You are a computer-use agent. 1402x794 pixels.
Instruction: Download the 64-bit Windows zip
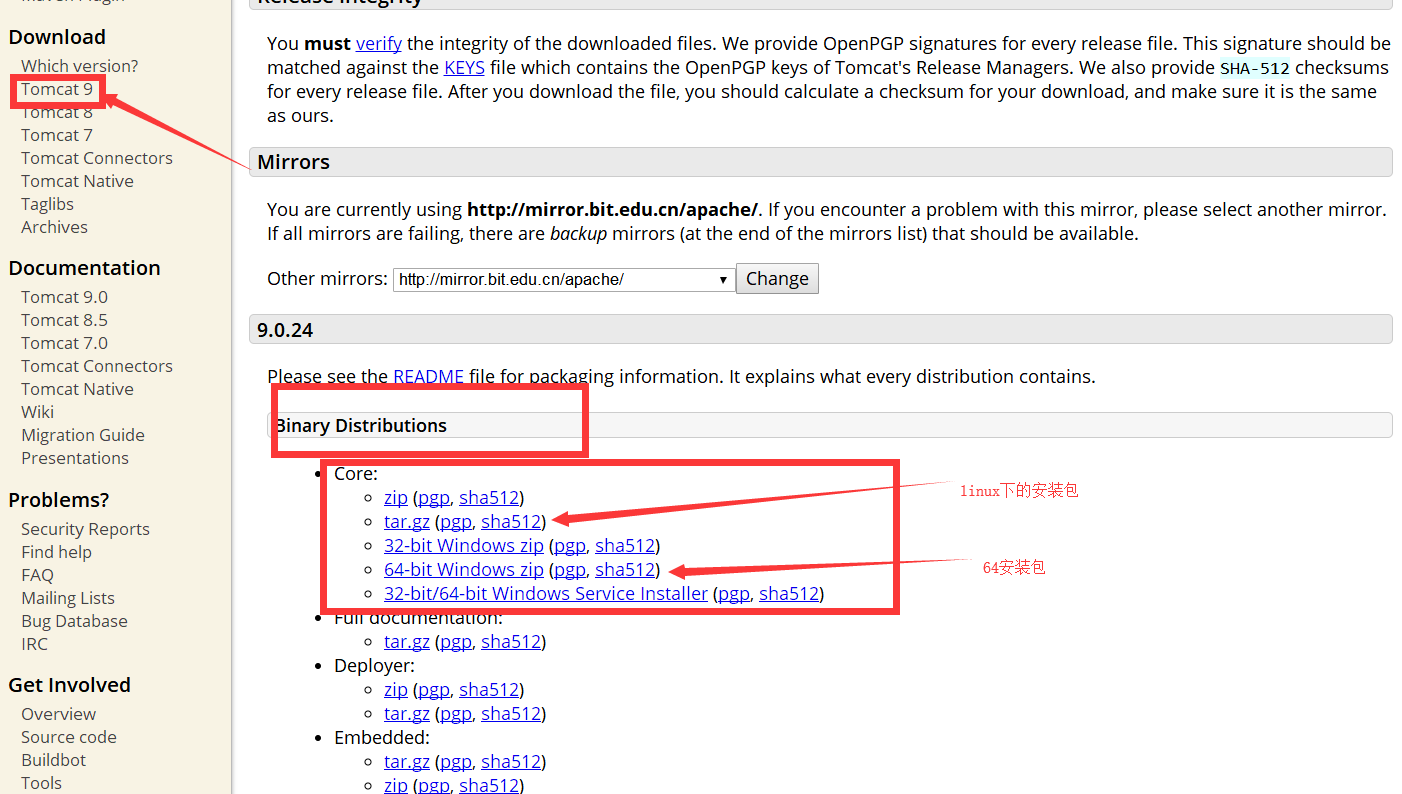[x=464, y=569]
